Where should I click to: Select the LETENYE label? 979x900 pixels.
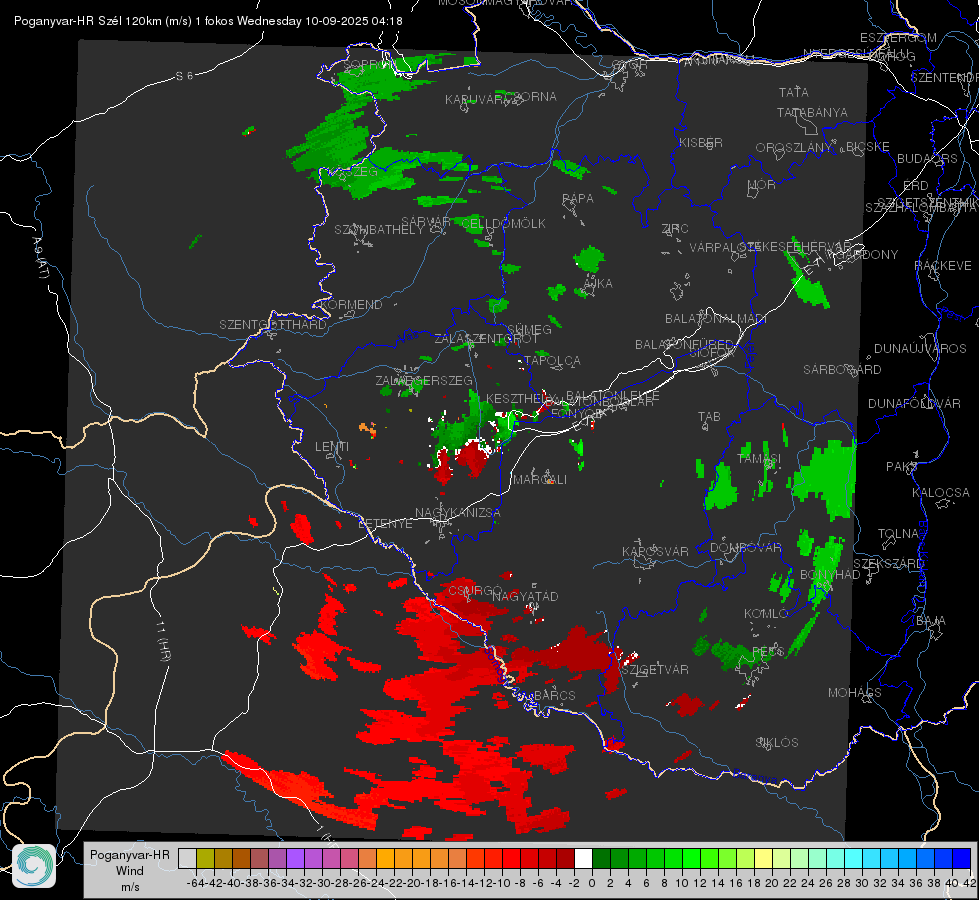(x=385, y=524)
